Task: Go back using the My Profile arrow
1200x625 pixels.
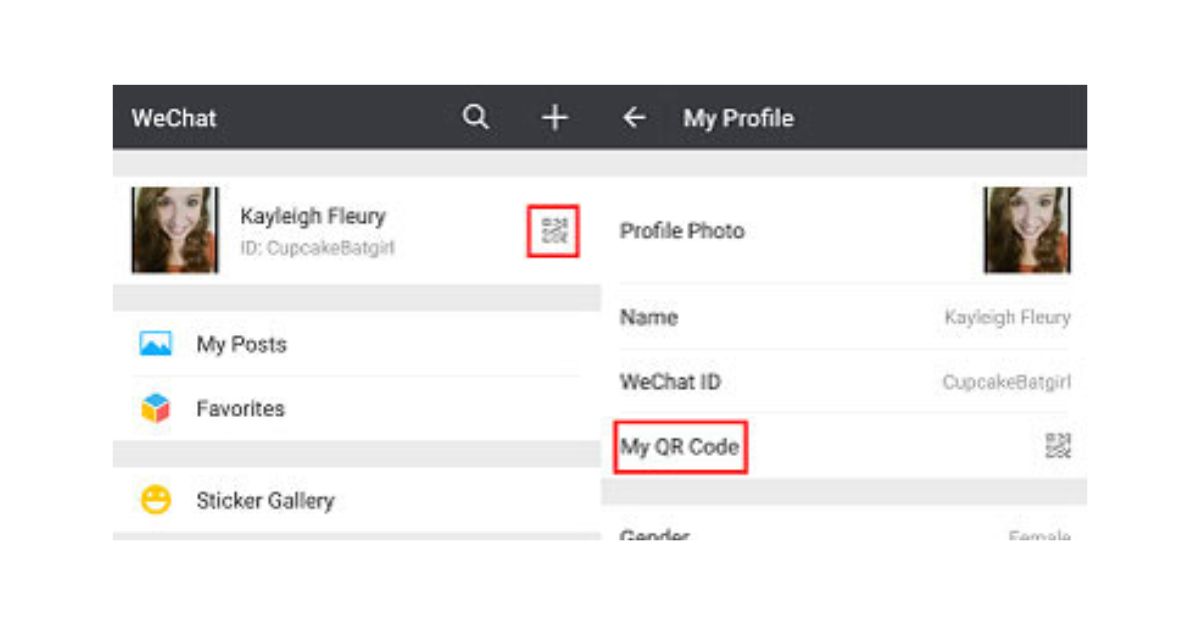Action: click(634, 118)
